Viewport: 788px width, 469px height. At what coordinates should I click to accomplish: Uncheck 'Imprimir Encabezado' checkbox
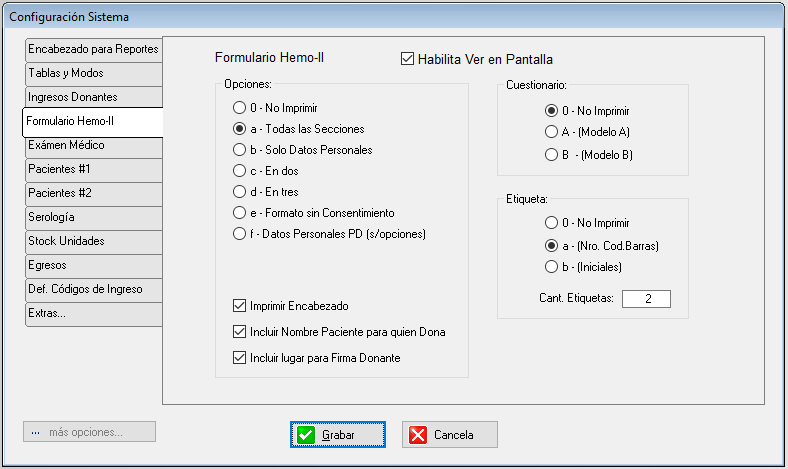pyautogui.click(x=238, y=305)
